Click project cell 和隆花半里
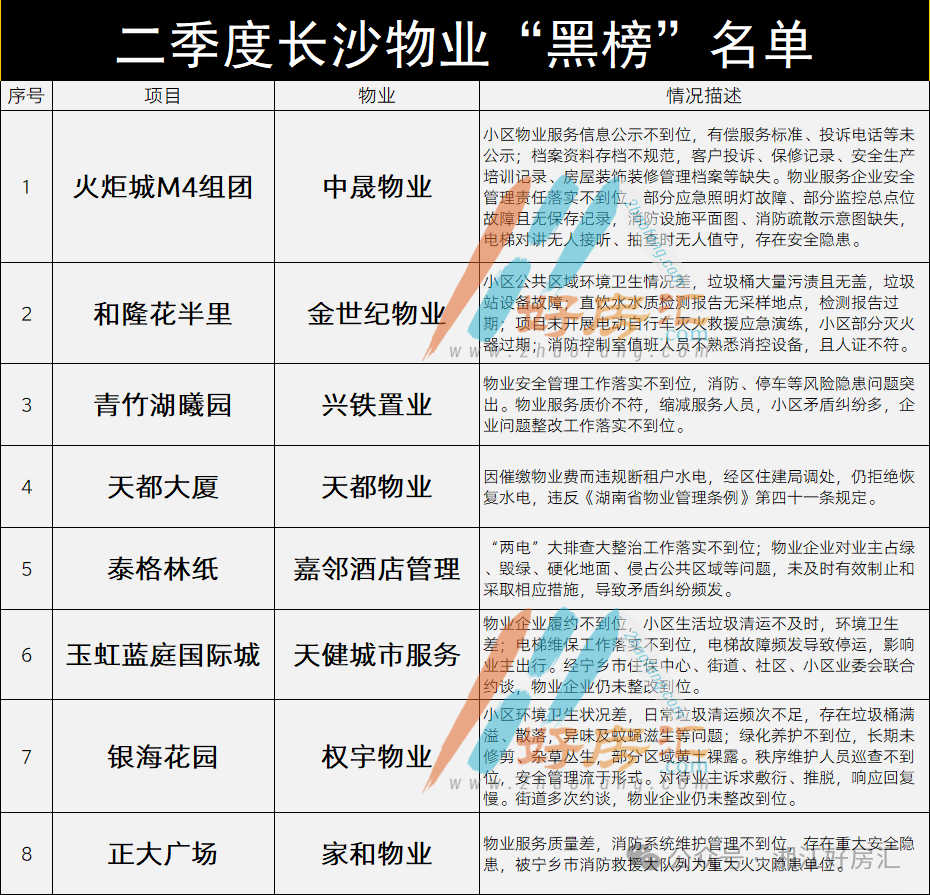This screenshot has width=930, height=895. (163, 314)
